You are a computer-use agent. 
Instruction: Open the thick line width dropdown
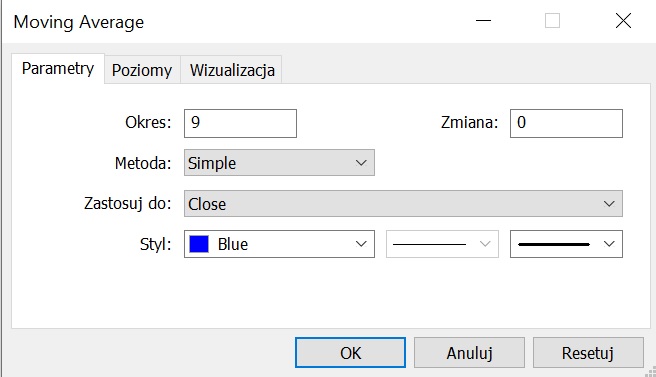tap(566, 244)
